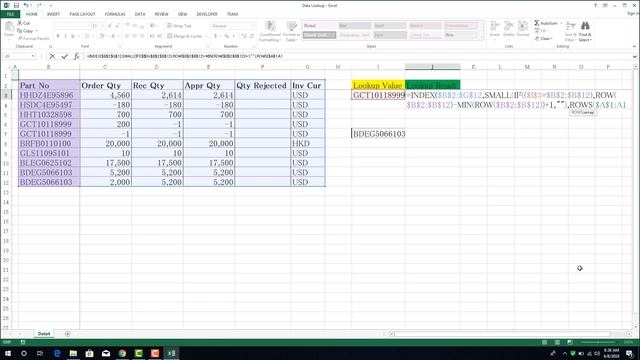Add a new sheet with the plus icon

67,334
